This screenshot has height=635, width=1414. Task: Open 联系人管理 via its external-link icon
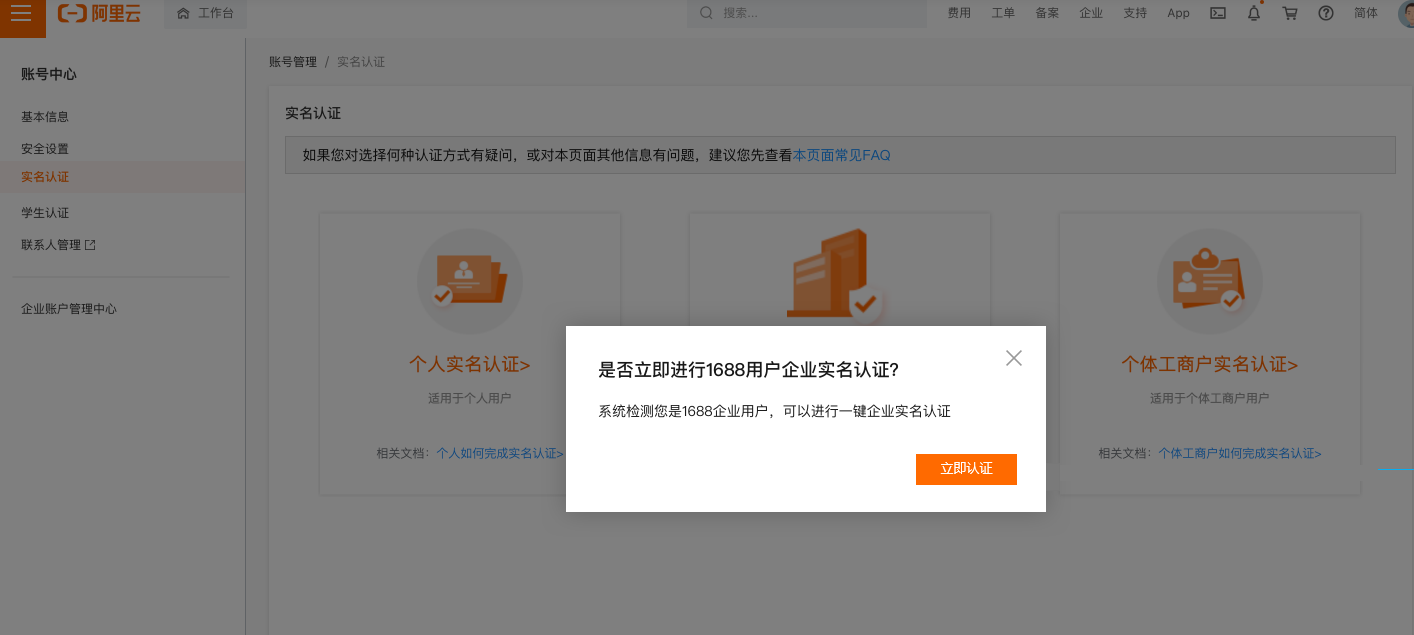90,244
